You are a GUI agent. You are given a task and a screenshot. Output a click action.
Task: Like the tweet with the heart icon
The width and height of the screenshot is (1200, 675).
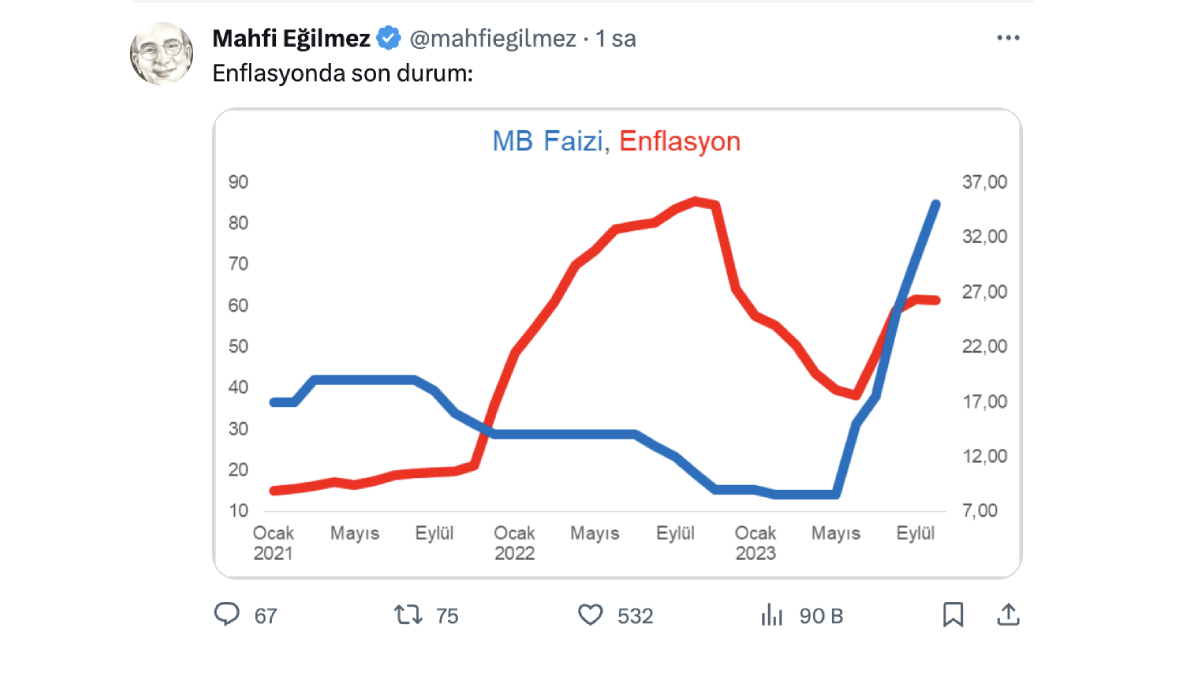(x=592, y=614)
